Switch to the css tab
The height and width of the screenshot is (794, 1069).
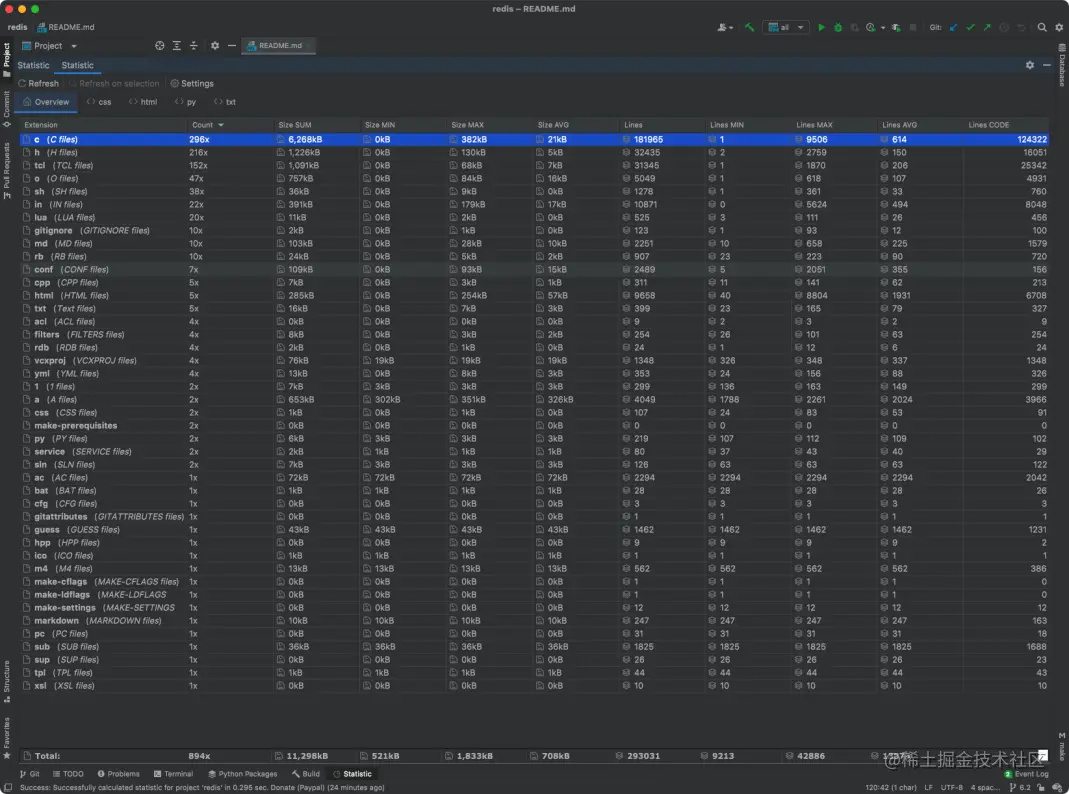[99, 102]
